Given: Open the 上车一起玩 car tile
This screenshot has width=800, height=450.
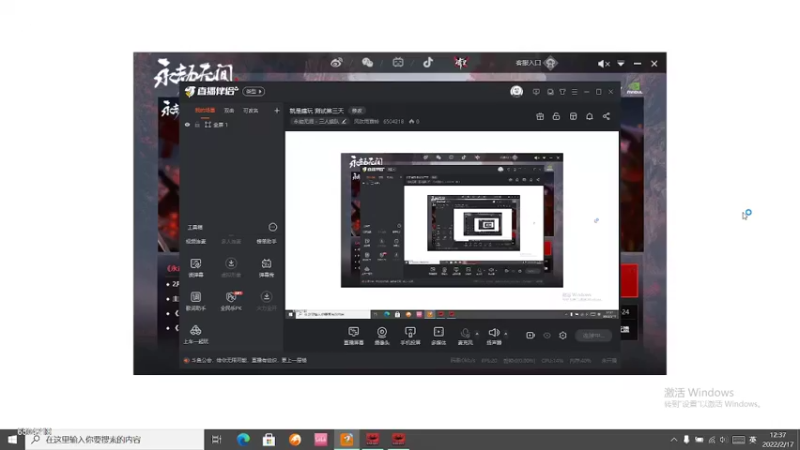Looking at the screenshot, I should [x=196, y=334].
